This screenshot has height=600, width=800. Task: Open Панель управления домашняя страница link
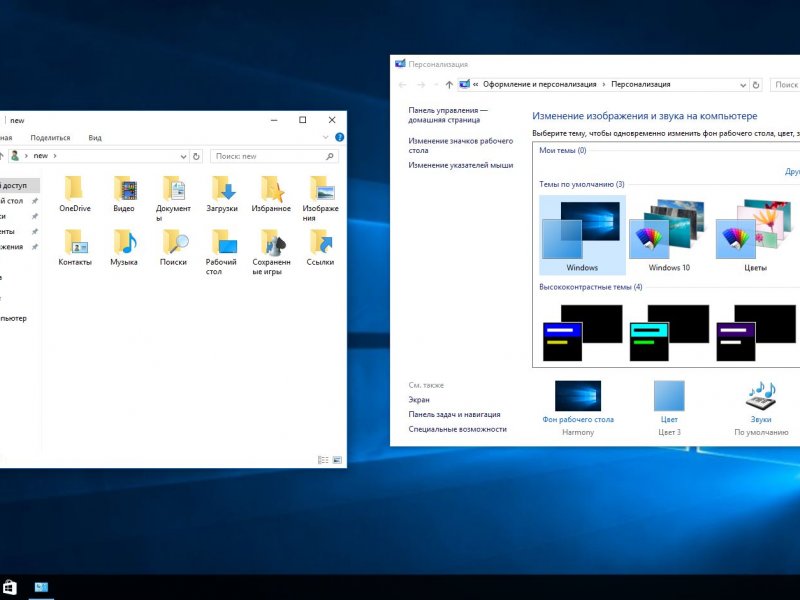click(x=447, y=115)
